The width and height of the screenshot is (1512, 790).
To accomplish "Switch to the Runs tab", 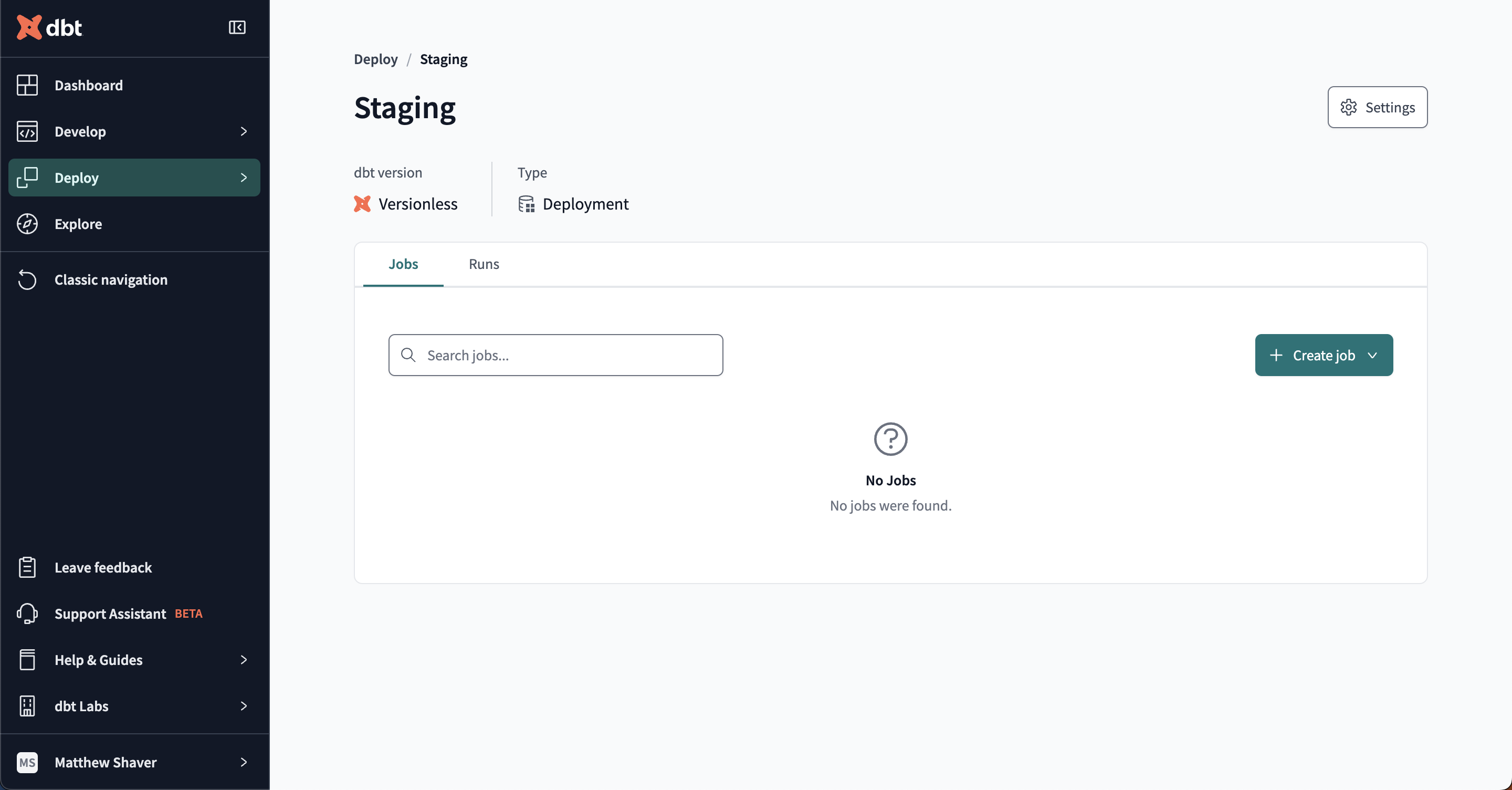I will 483,264.
